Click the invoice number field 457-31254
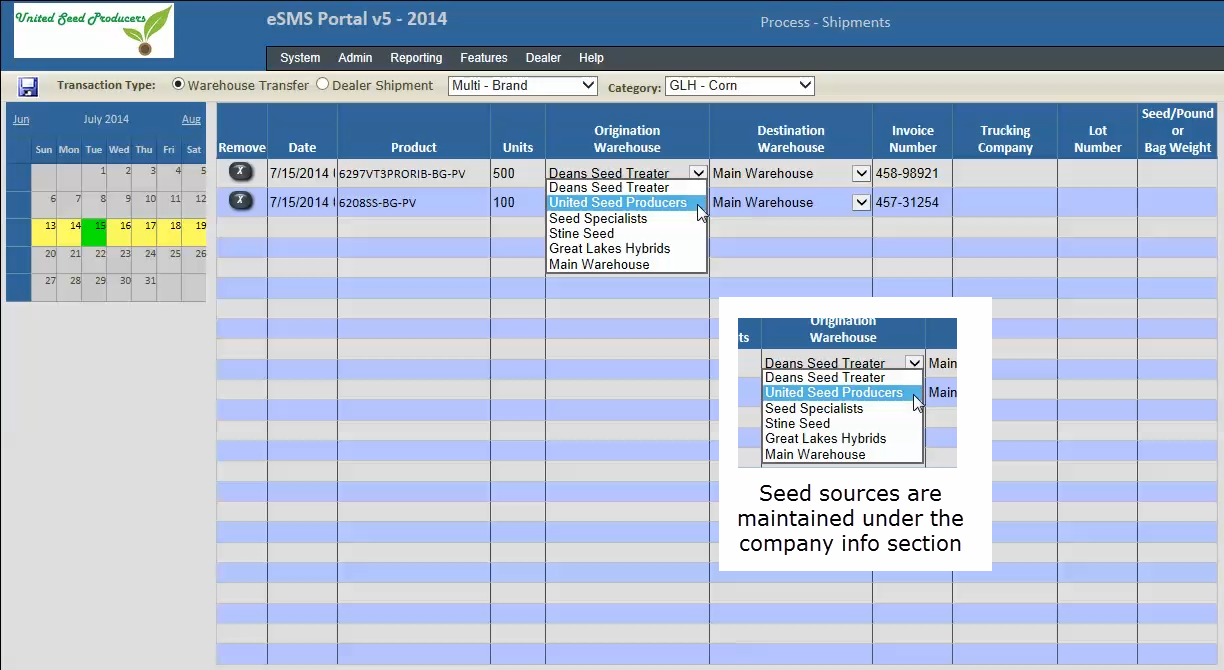The image size is (1224, 670). tap(912, 202)
